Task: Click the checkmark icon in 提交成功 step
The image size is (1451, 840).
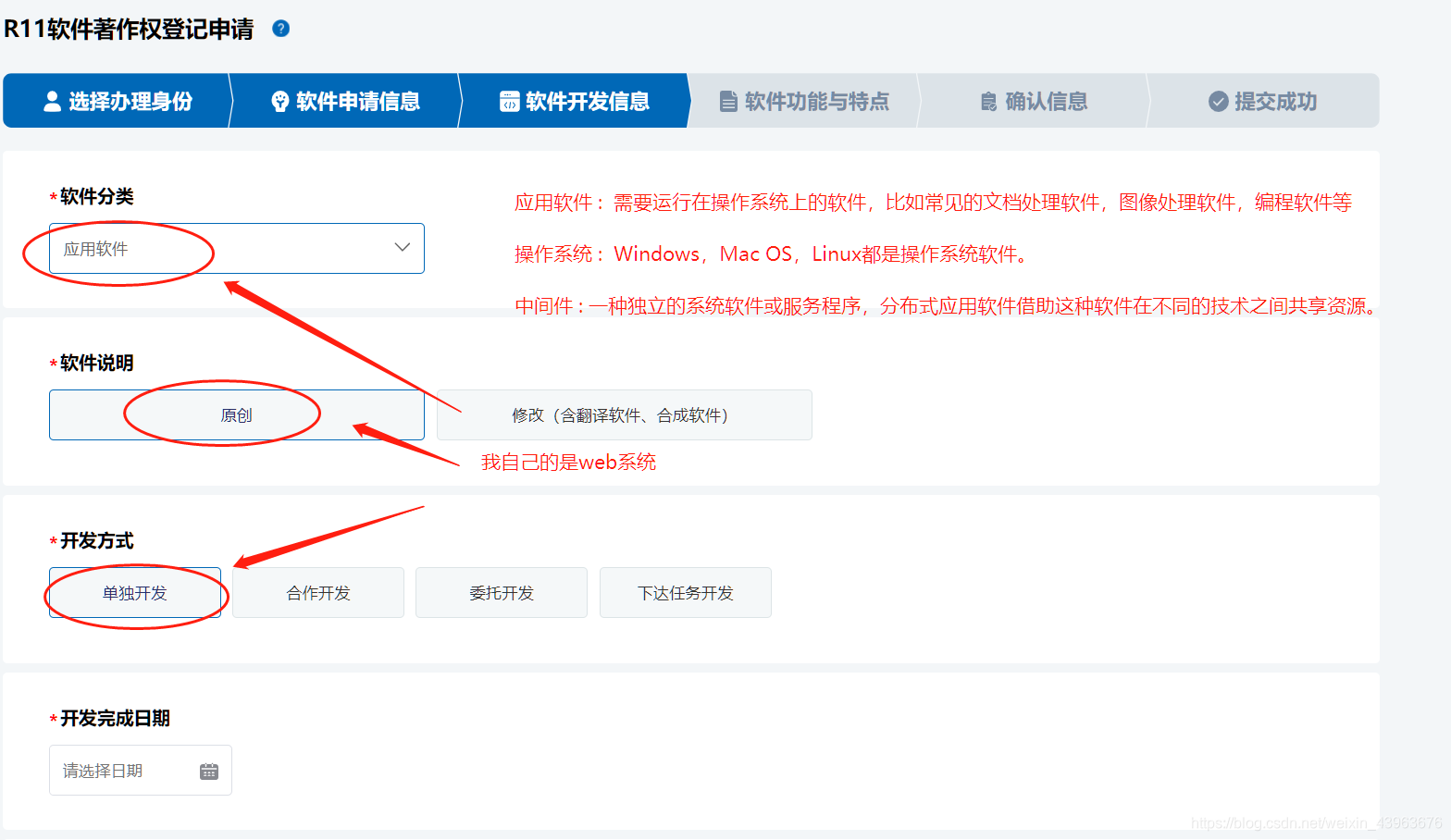Action: click(1219, 102)
